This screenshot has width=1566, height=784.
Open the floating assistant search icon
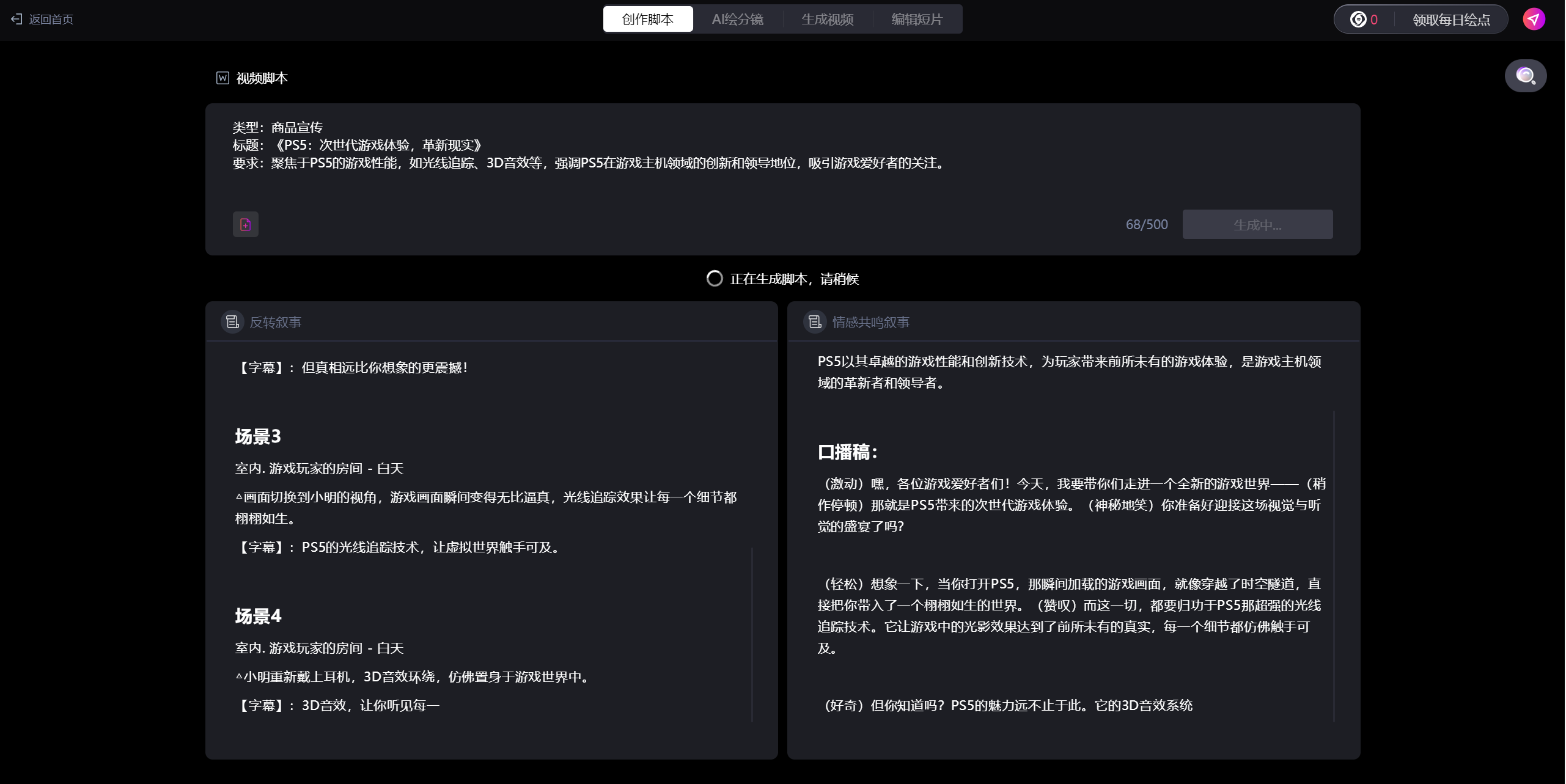[1526, 76]
